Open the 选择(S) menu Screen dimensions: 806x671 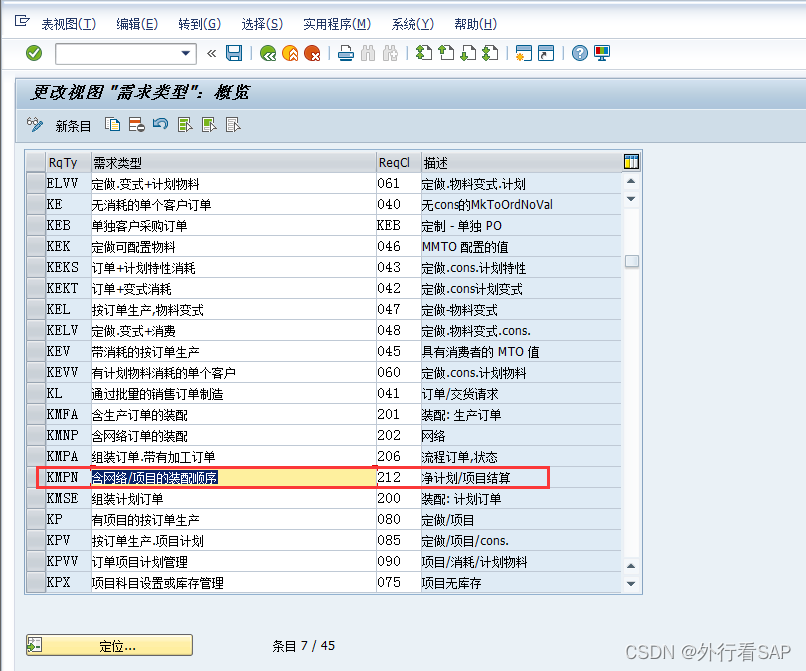coord(262,24)
